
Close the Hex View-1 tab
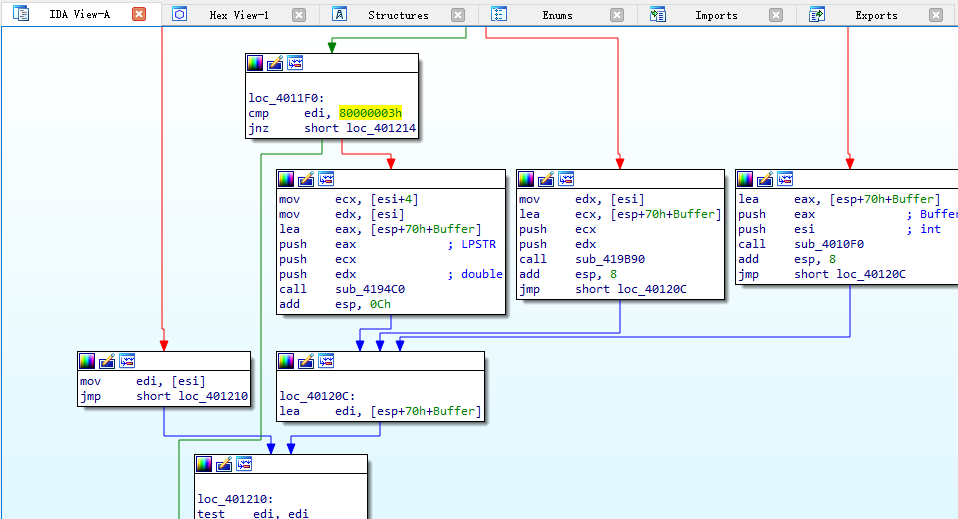point(299,15)
